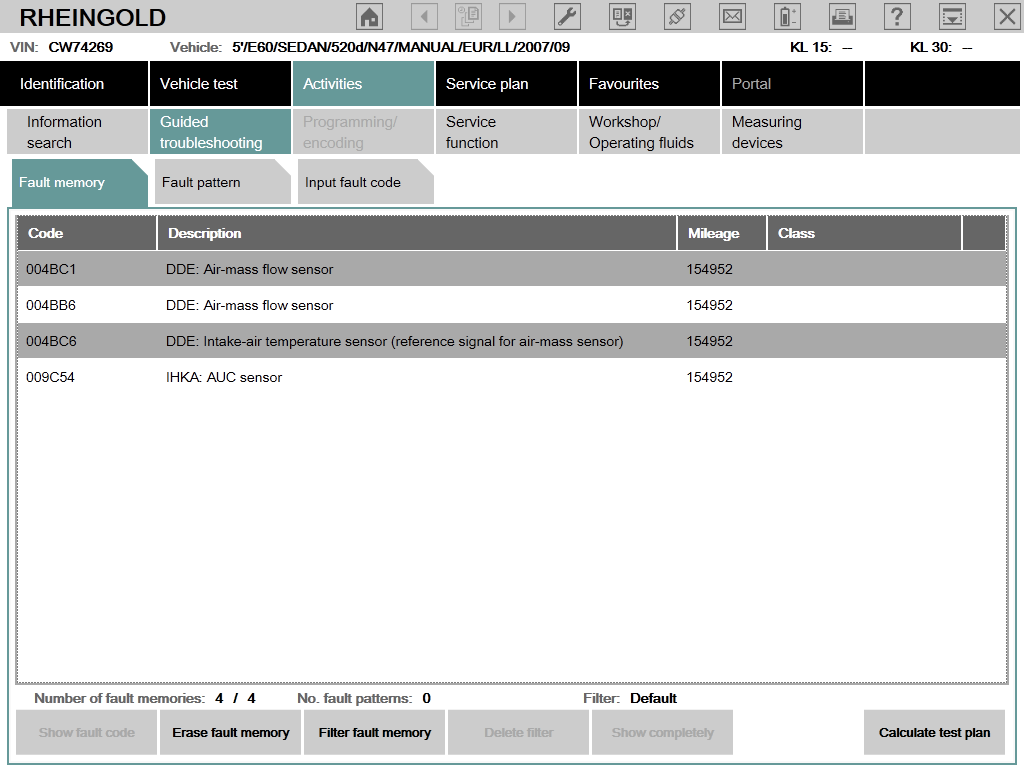Click No. fault patterns count

click(x=426, y=698)
